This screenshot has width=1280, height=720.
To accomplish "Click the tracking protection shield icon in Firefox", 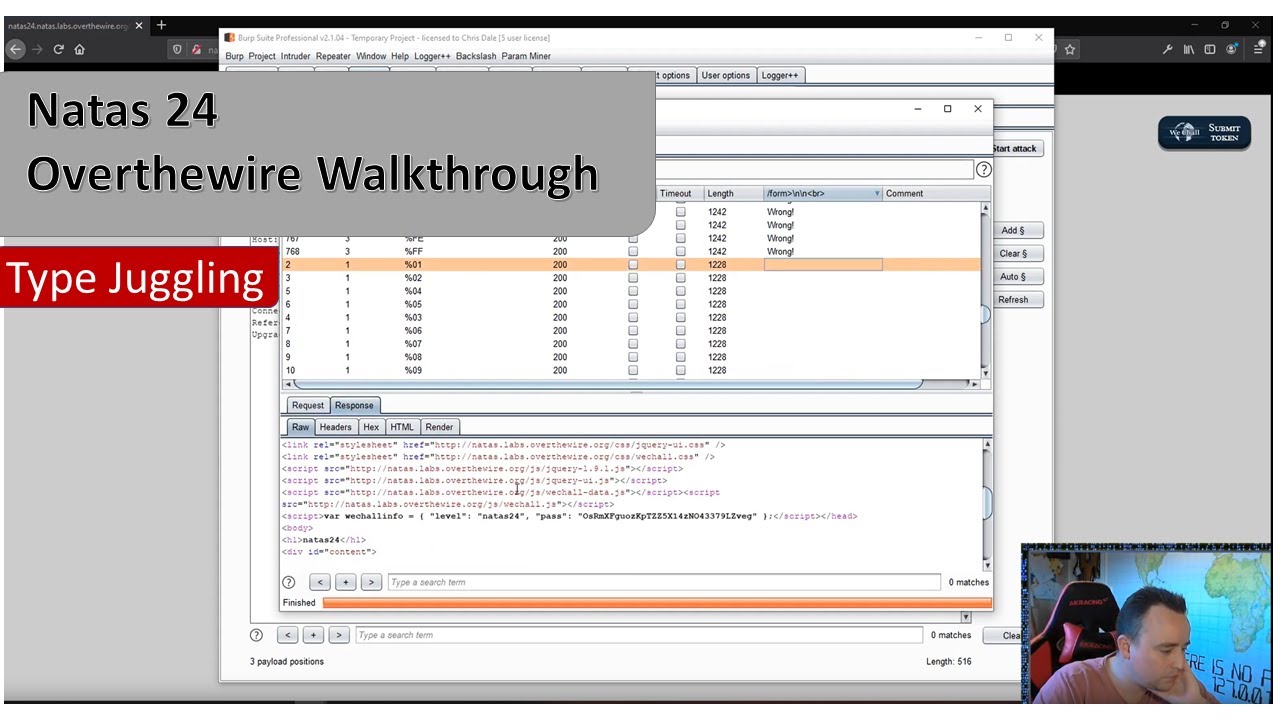I will tap(178, 49).
